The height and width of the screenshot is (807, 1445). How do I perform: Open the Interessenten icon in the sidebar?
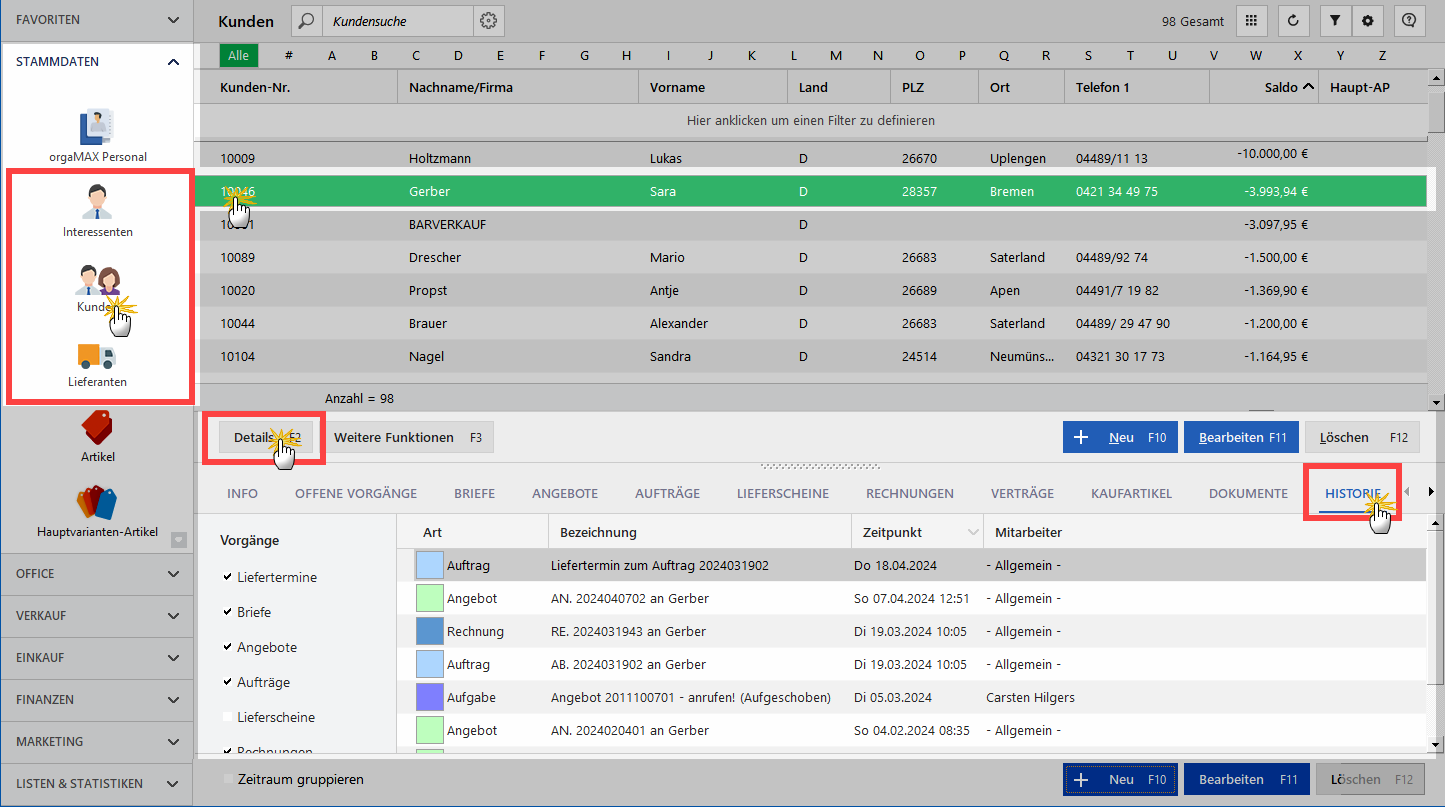point(97,201)
